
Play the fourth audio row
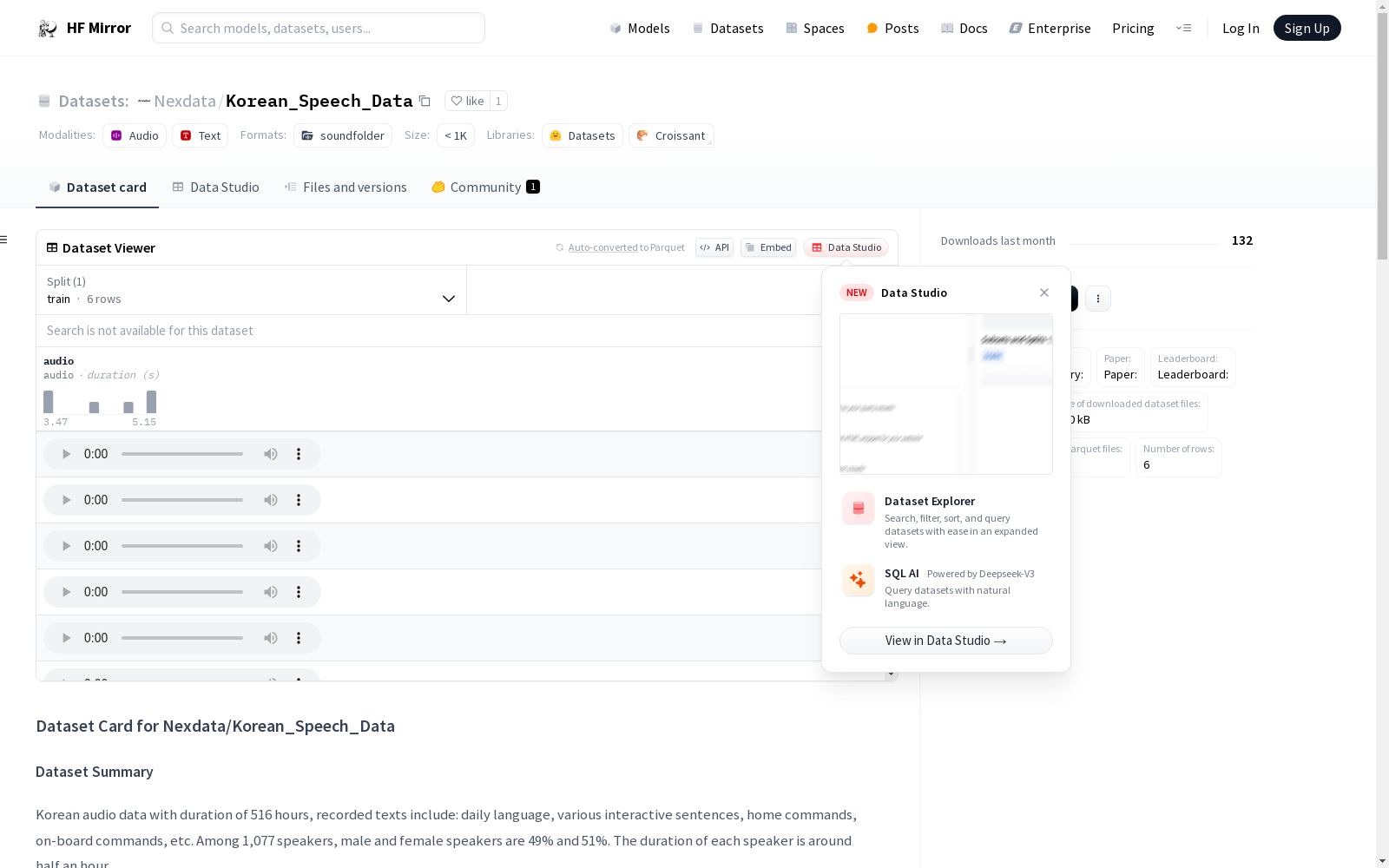click(x=66, y=592)
